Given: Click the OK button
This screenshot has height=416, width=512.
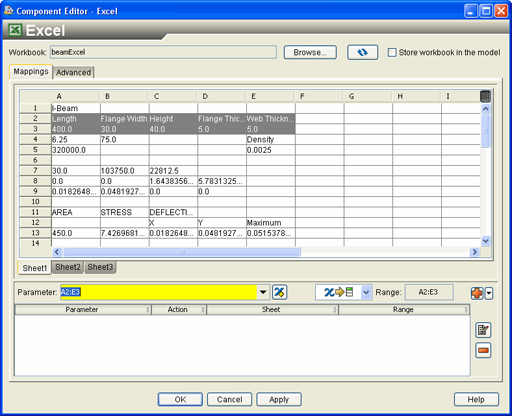Looking at the screenshot, I should [180, 399].
